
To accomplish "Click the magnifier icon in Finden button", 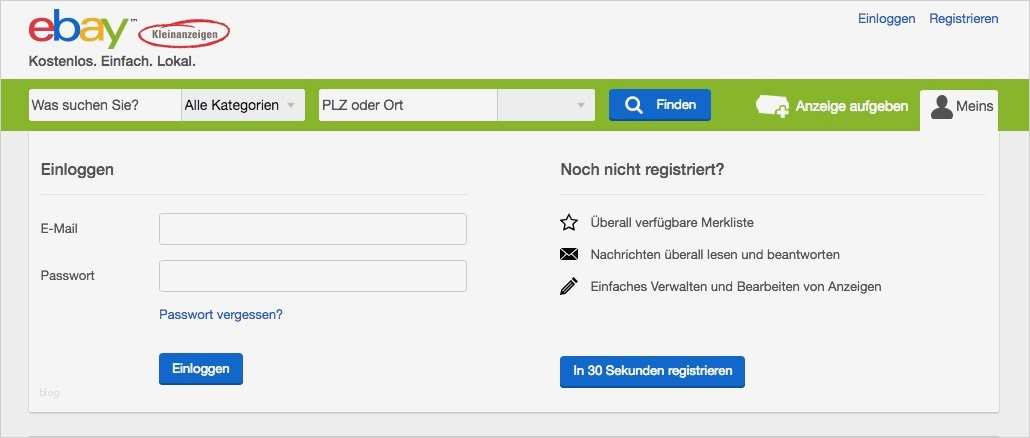I will [633, 106].
